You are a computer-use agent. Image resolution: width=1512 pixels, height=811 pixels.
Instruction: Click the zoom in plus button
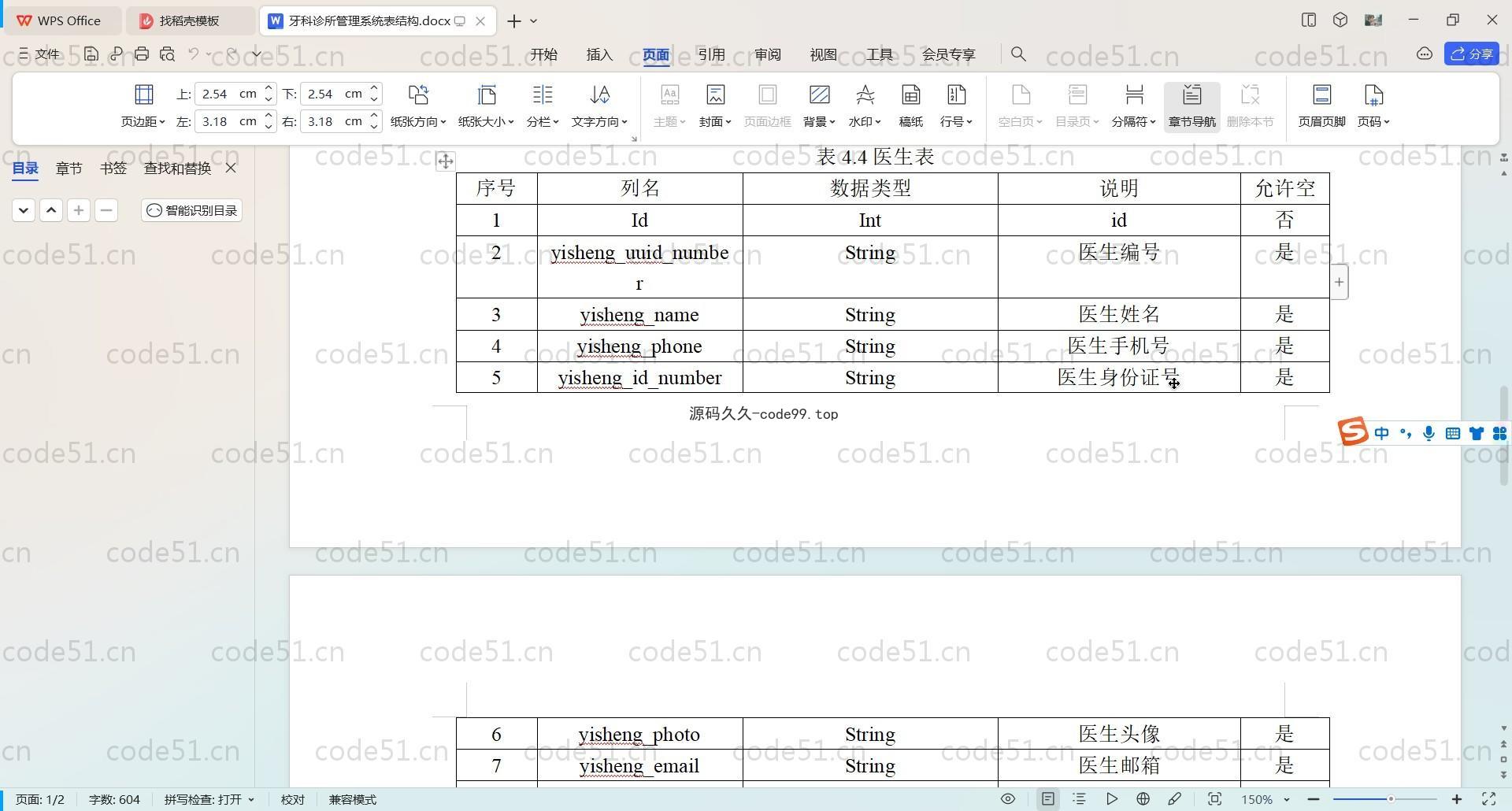click(x=1456, y=799)
